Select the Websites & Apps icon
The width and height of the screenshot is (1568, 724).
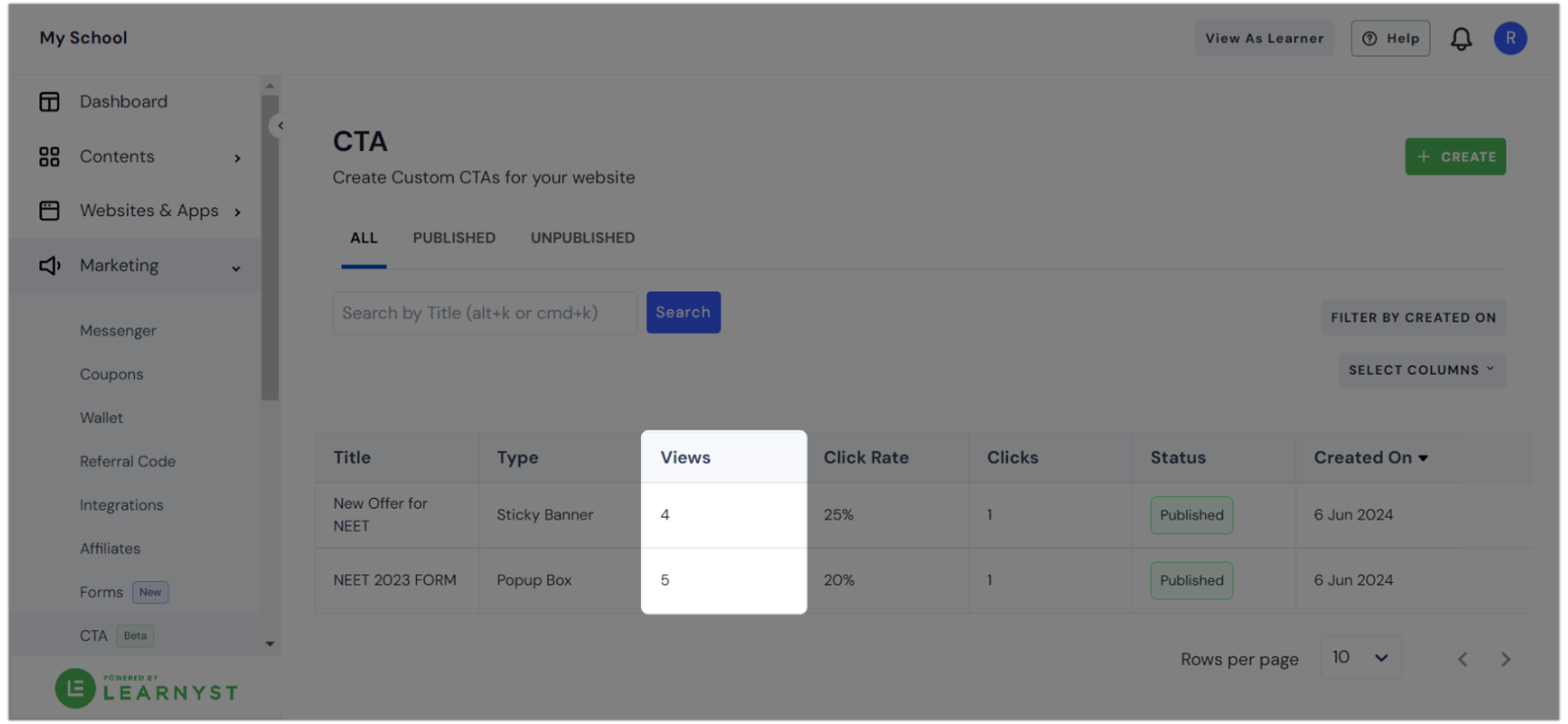48,210
